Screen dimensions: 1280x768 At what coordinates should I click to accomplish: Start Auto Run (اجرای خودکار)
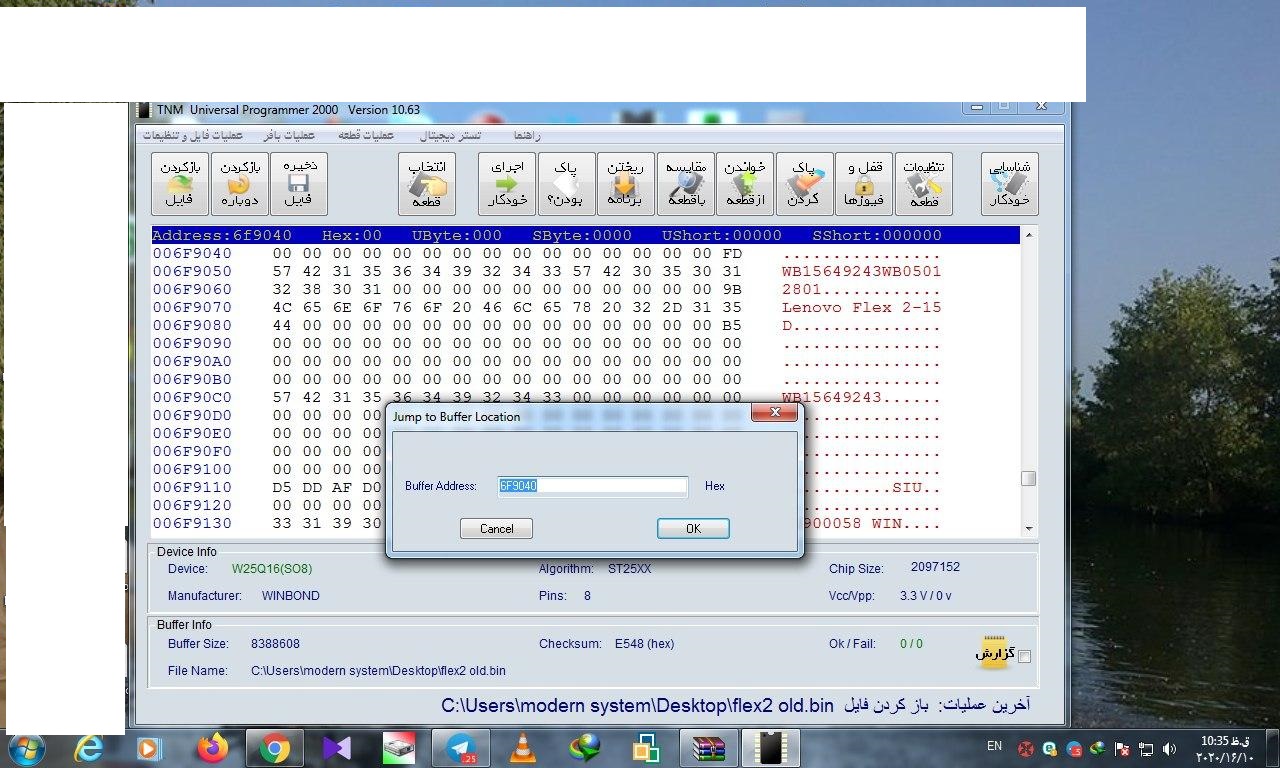click(x=507, y=184)
